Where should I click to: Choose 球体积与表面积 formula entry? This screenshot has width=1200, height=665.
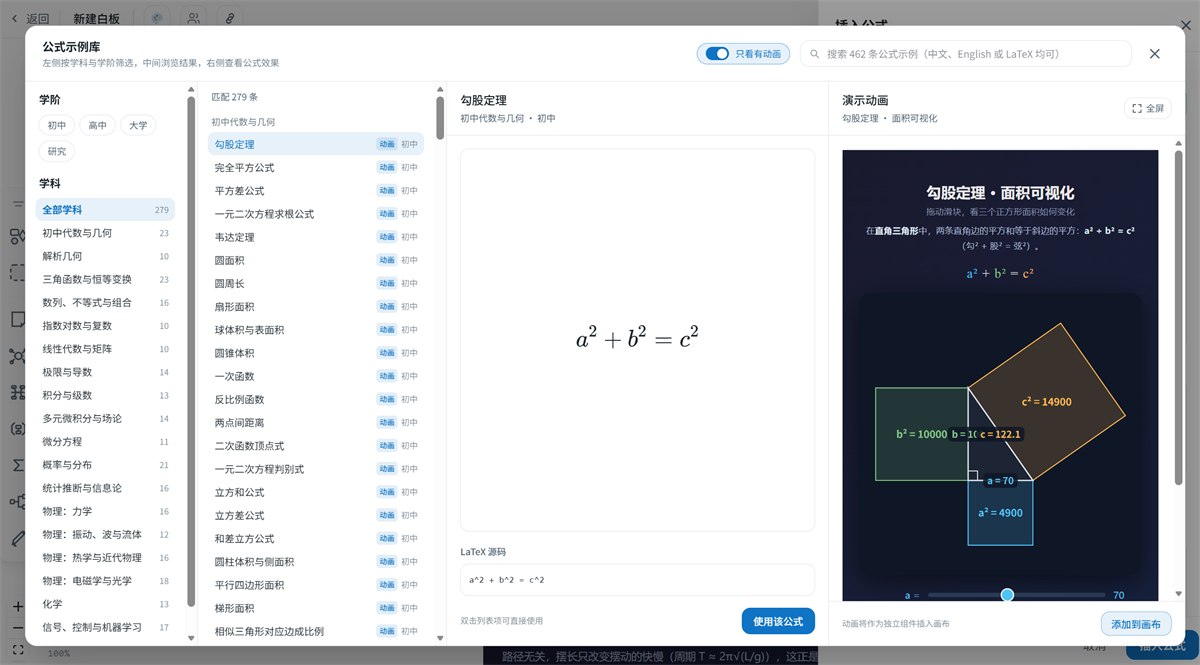pos(316,330)
